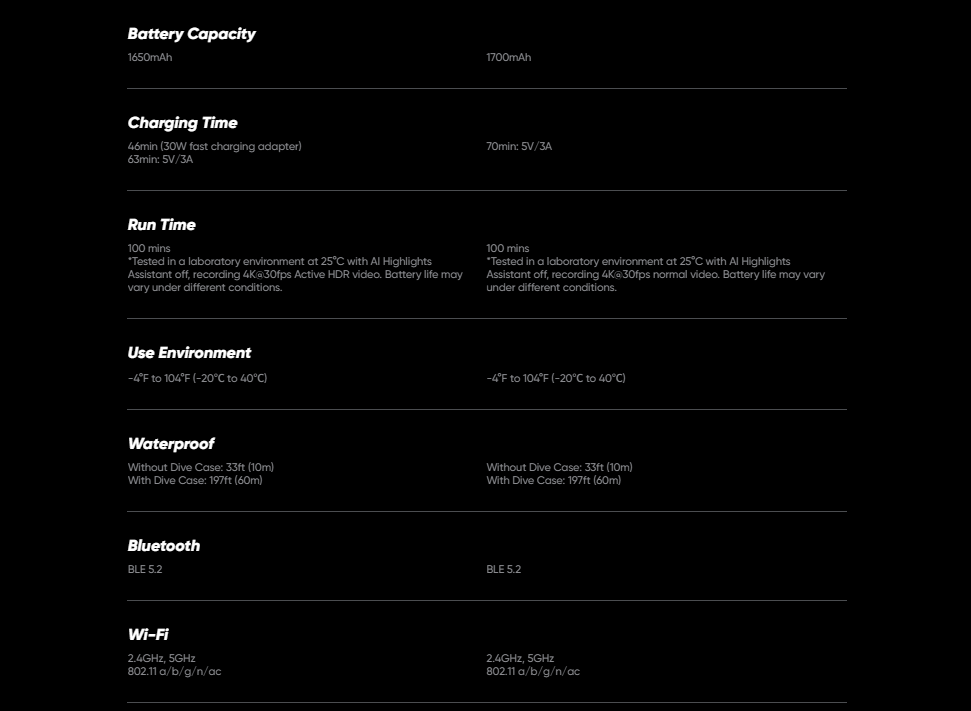The width and height of the screenshot is (971, 711).
Task: Select the Wi-Fi heading
Action: (x=148, y=635)
